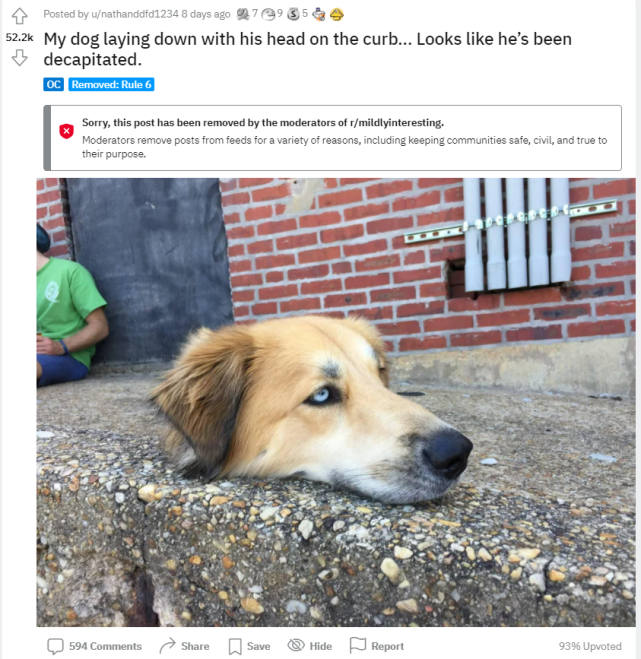641x659 pixels.
Task: Open user profile u/nathanddfd1234
Action: click(x=135, y=14)
